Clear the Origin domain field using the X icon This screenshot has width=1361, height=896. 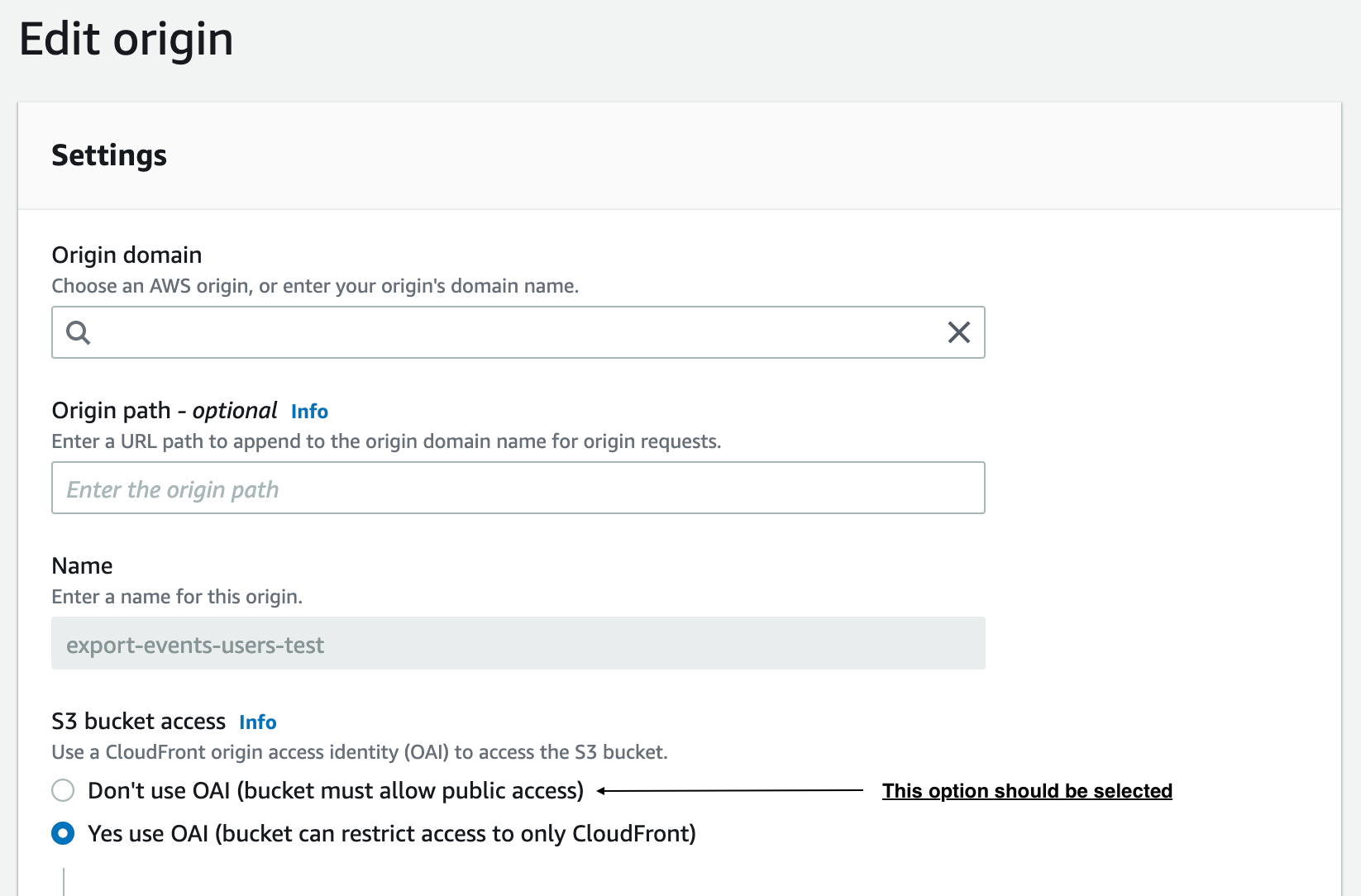958,333
